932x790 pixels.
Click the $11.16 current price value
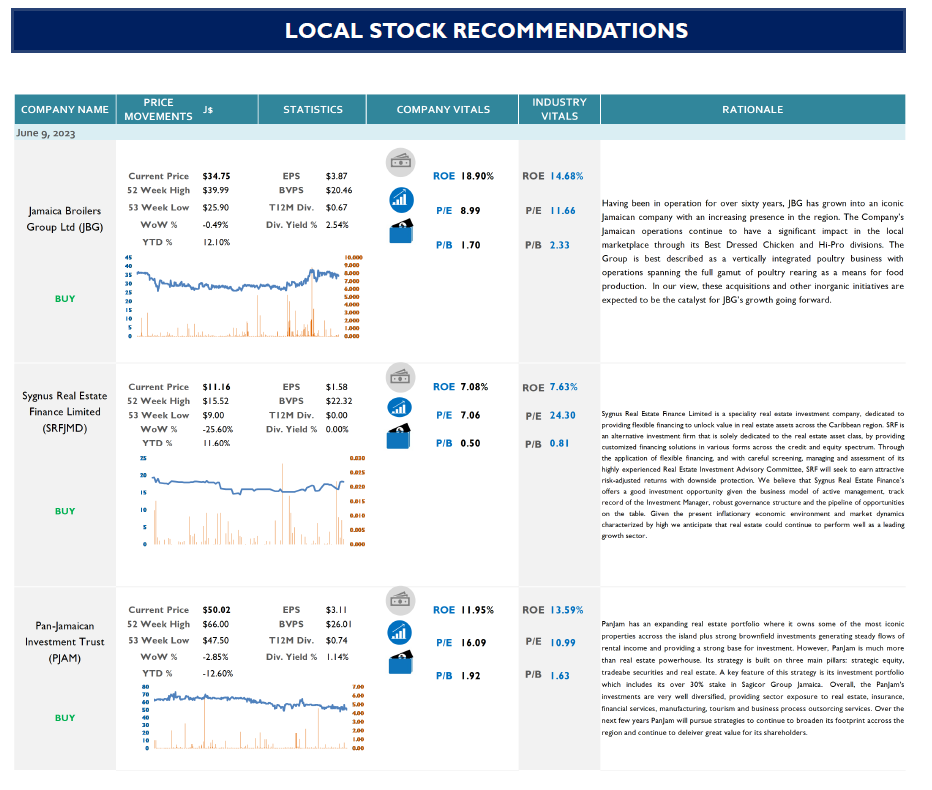pyautogui.click(x=216, y=387)
